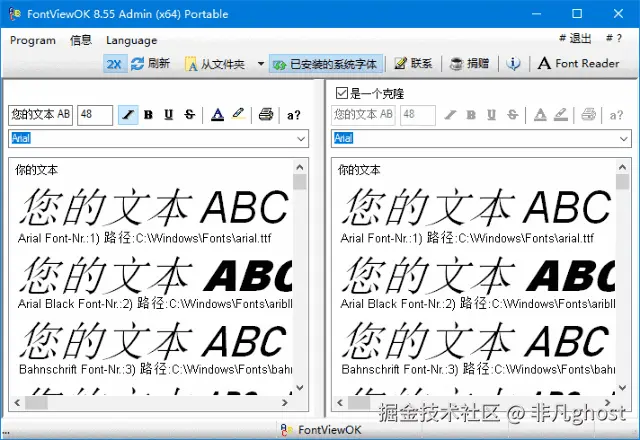Click disabled strikethrough icon in right panel

(512, 115)
